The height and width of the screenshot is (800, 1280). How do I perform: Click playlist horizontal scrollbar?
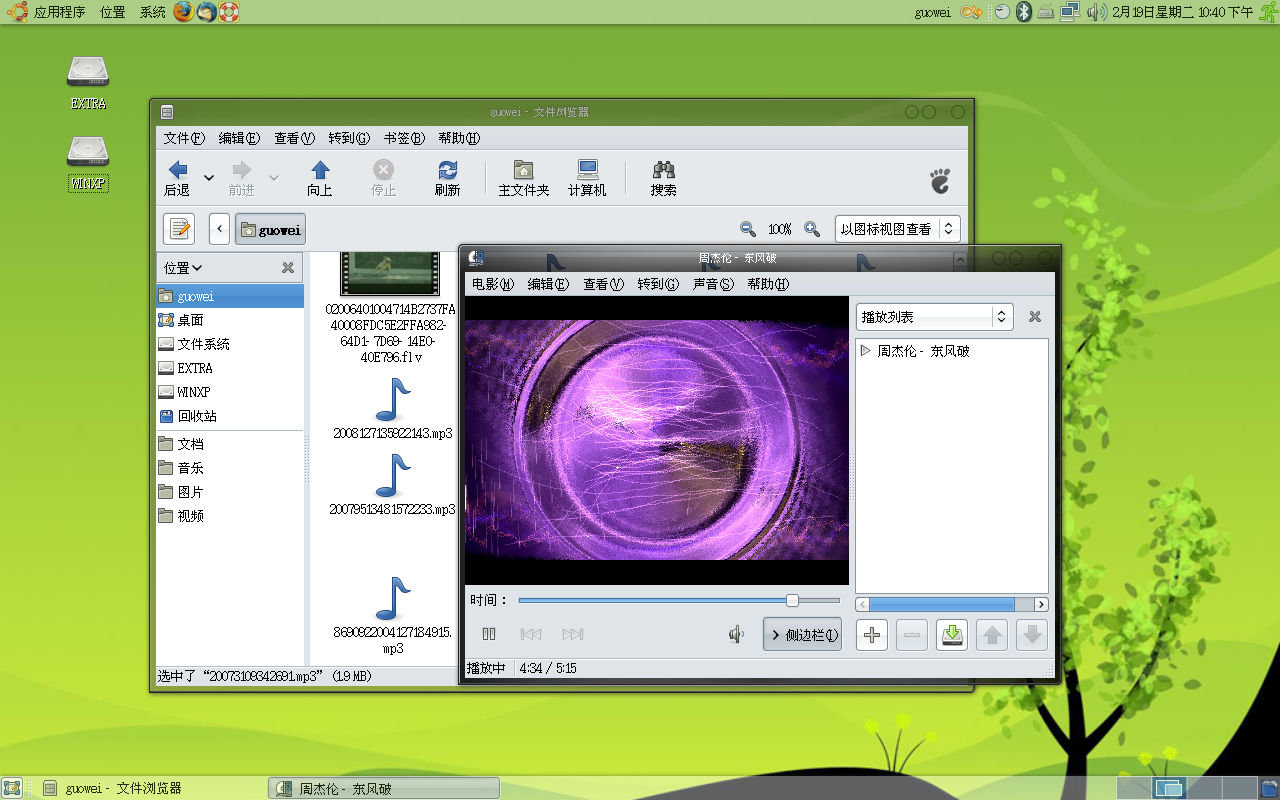click(x=952, y=604)
